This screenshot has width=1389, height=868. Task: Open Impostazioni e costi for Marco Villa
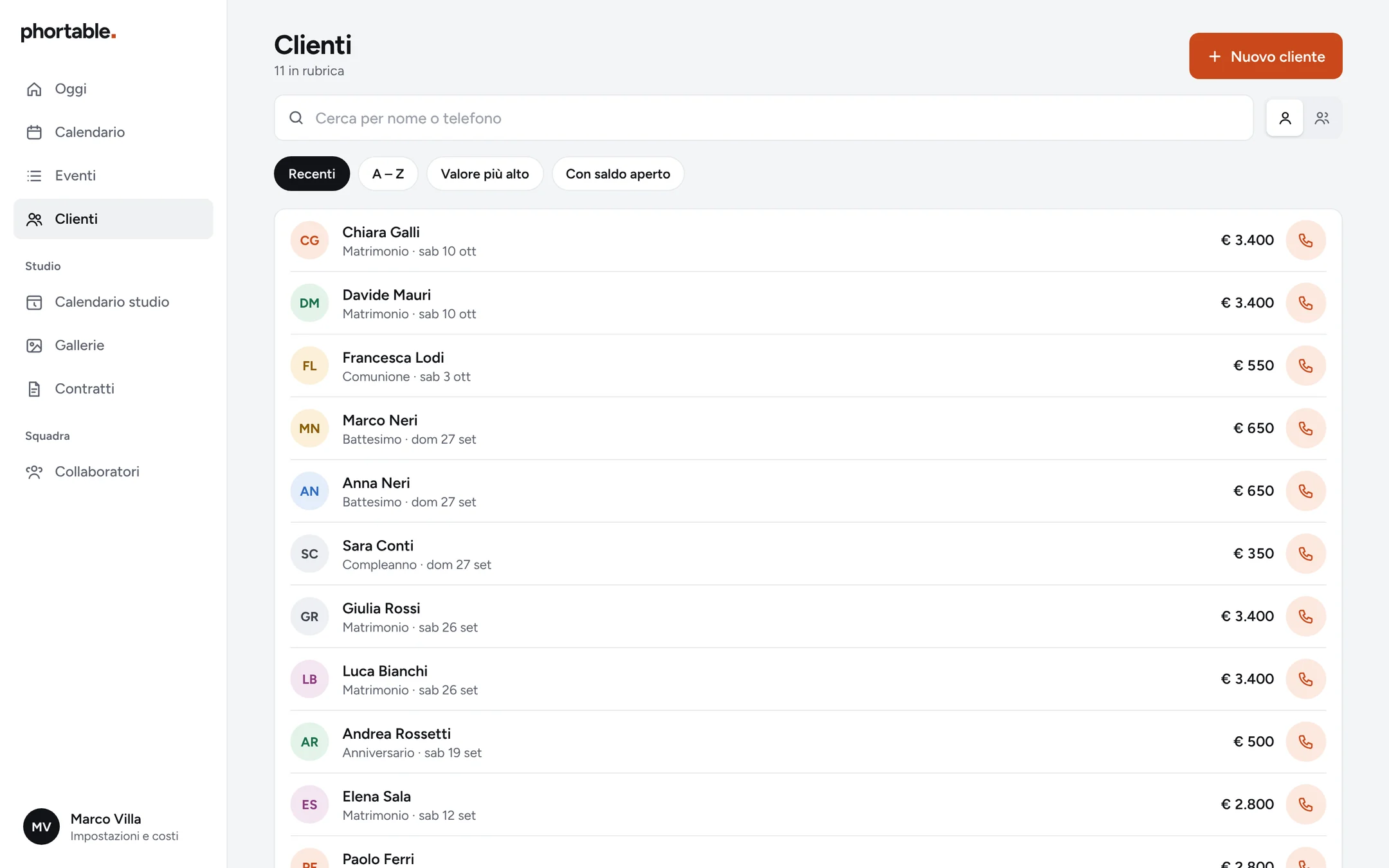click(x=124, y=836)
